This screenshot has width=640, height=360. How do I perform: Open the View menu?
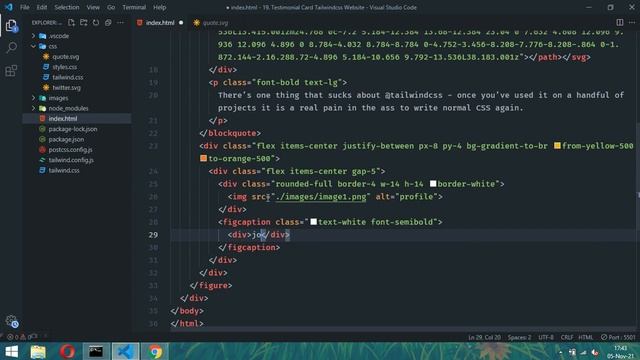click(93, 7)
